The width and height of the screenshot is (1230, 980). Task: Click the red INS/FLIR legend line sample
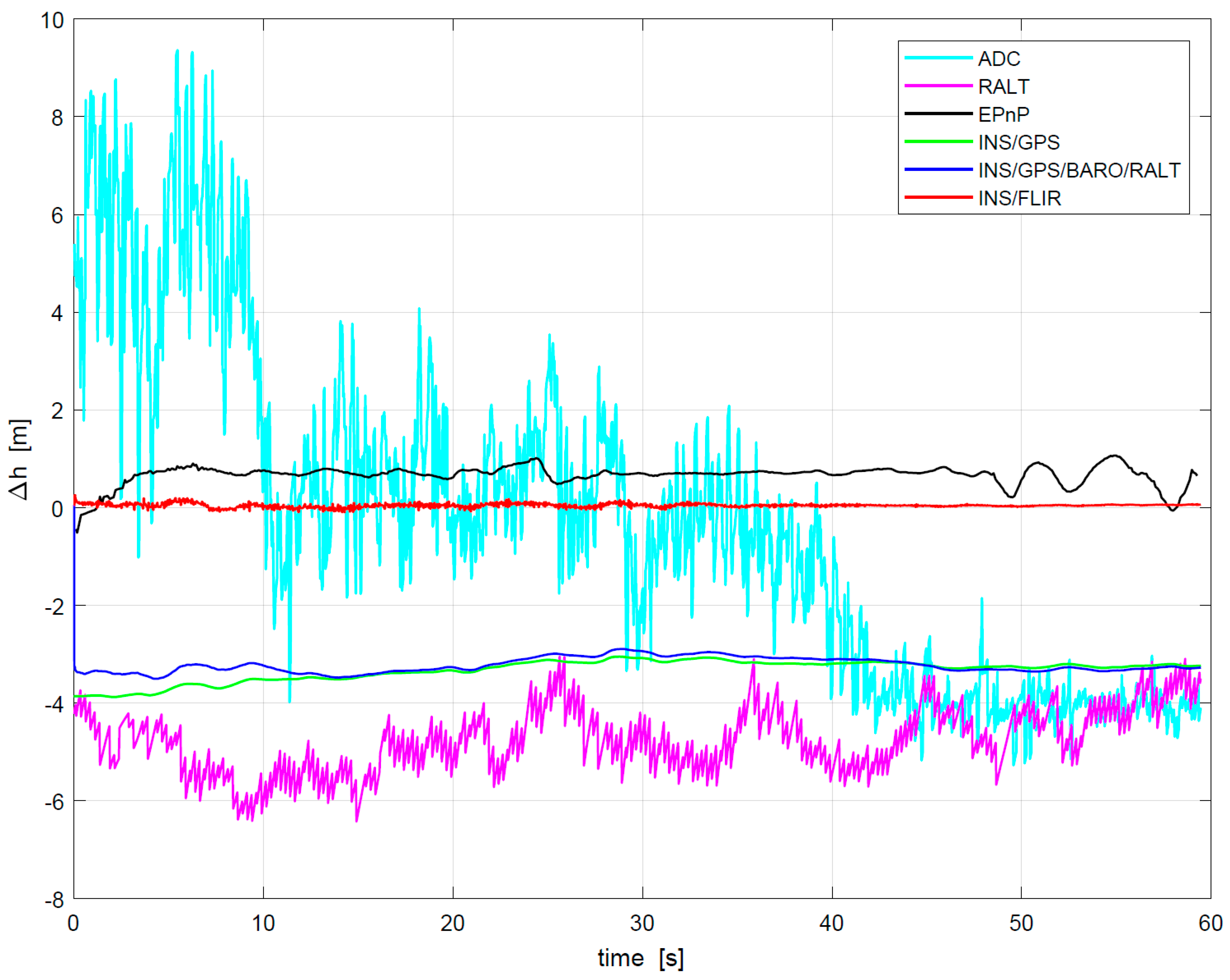[x=939, y=197]
